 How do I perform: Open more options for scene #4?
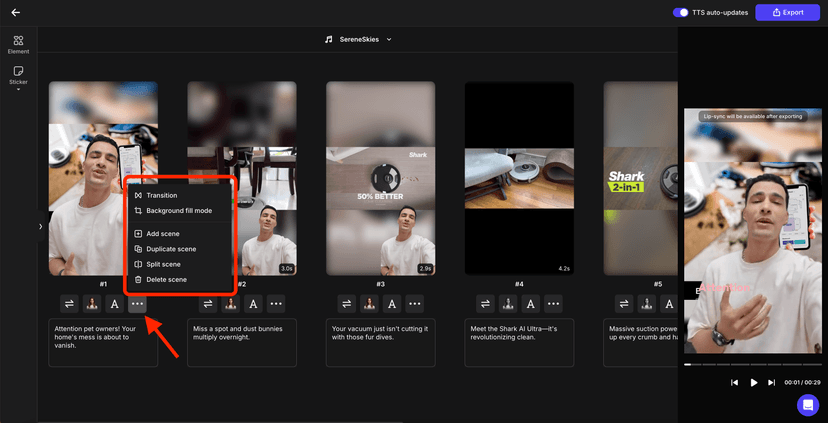click(x=553, y=304)
